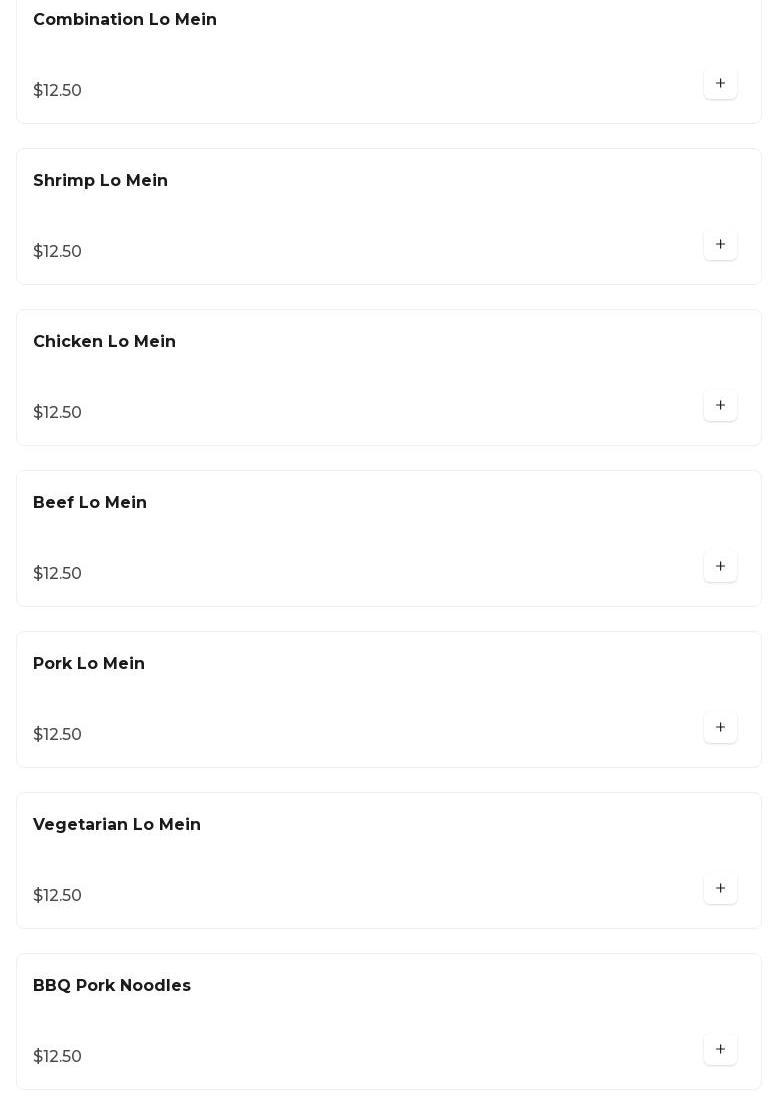Add Vegetarian Lo Mein with plus icon
Screen dimensions: 778x1099
(720, 889)
